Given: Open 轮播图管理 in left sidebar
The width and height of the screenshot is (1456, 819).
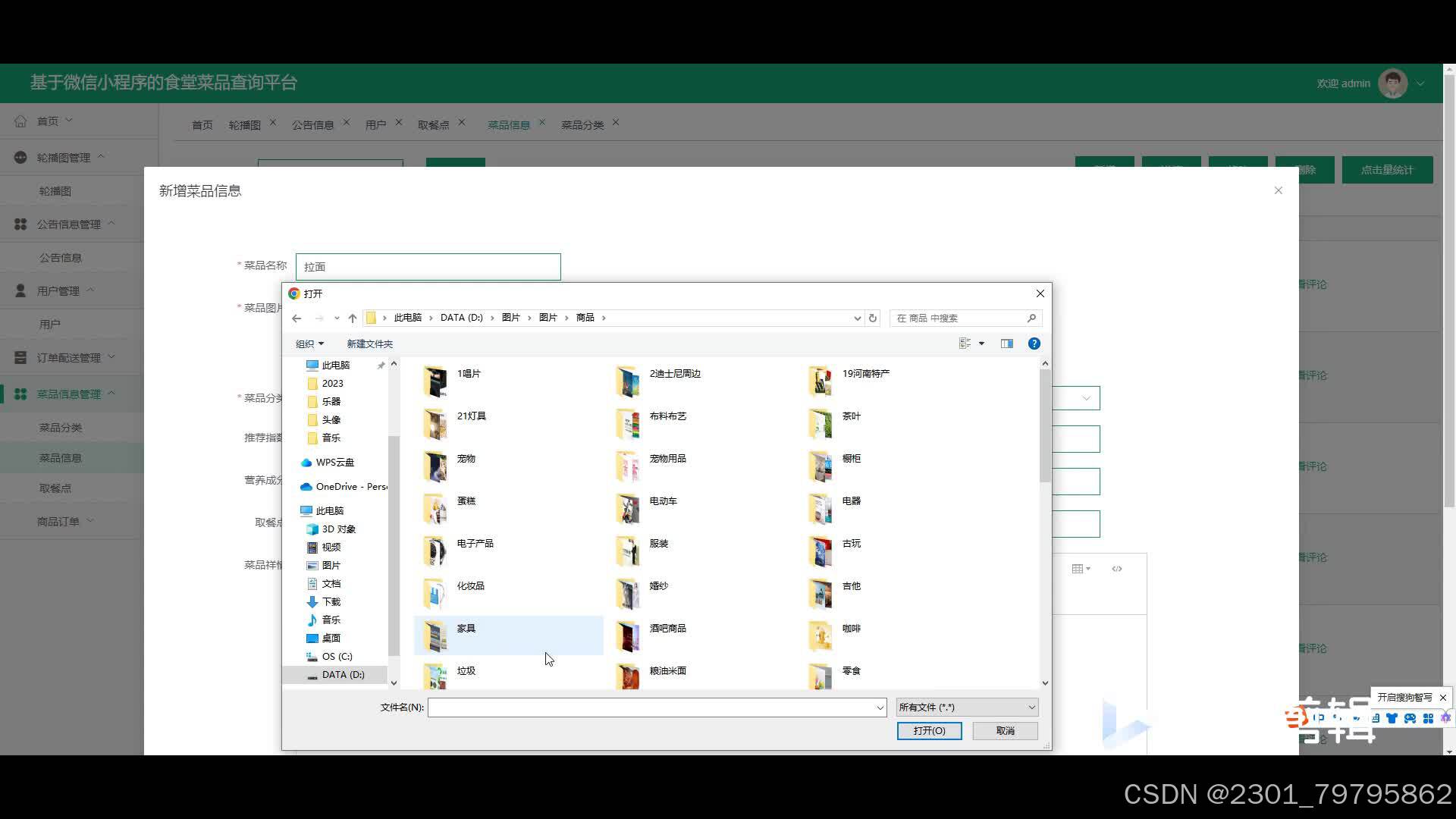Looking at the screenshot, I should [64, 158].
